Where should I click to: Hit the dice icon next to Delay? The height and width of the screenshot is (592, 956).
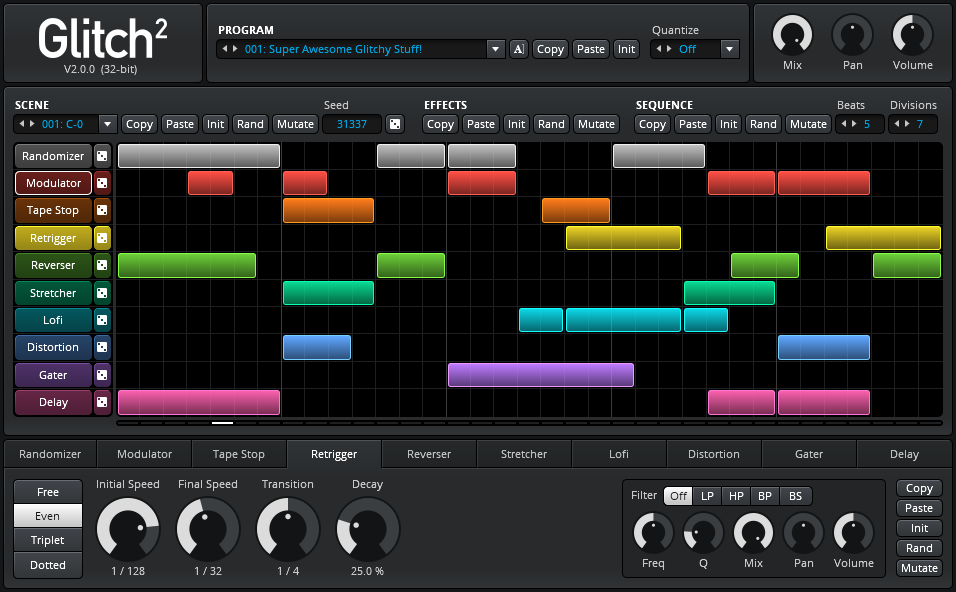[x=102, y=402]
